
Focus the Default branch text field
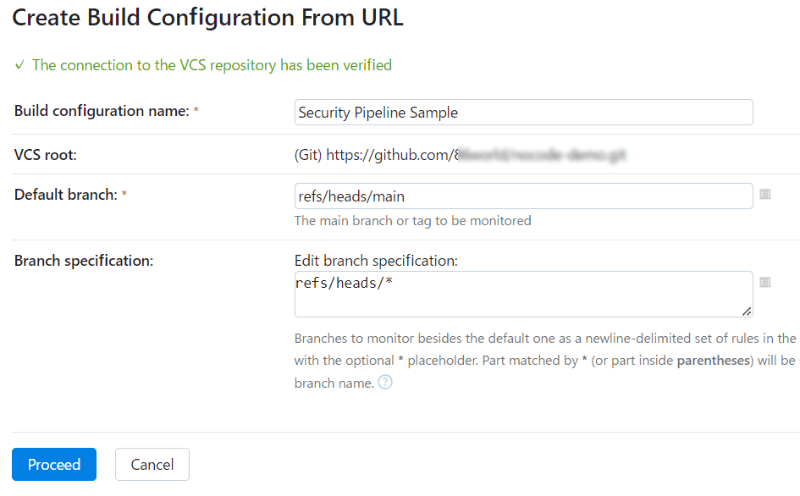click(x=523, y=196)
